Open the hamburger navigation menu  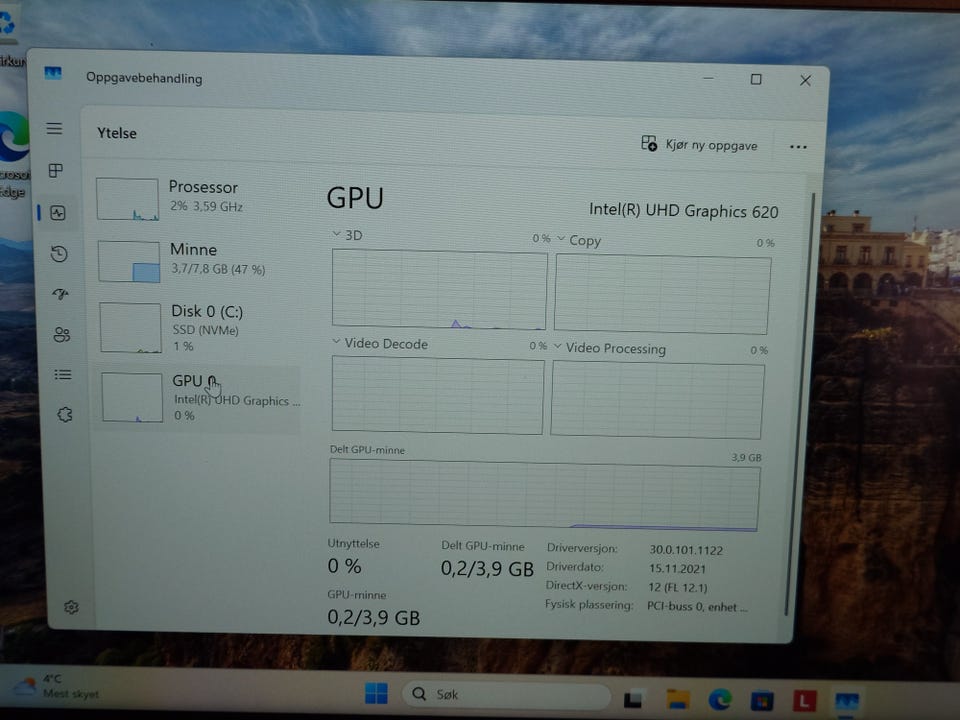coord(54,128)
